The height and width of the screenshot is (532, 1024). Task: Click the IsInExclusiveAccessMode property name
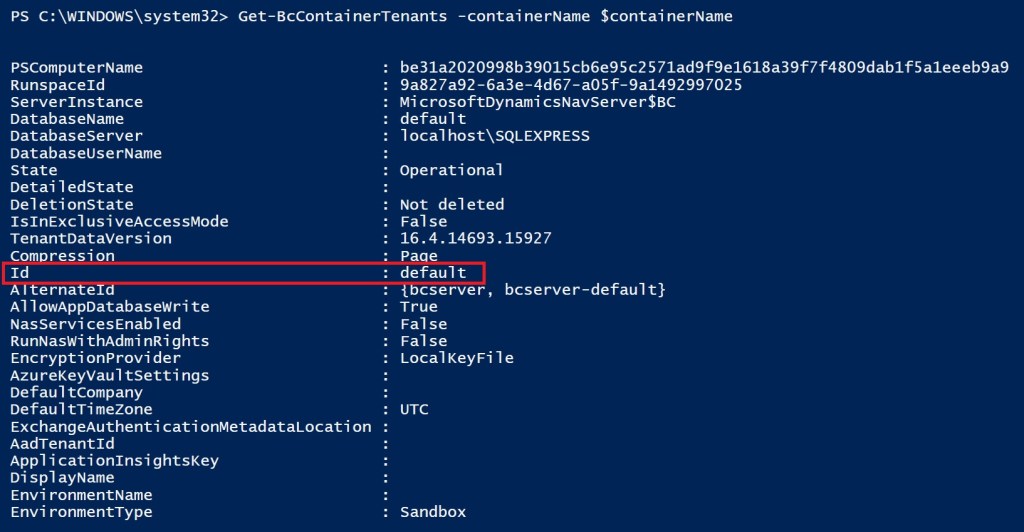tap(119, 221)
